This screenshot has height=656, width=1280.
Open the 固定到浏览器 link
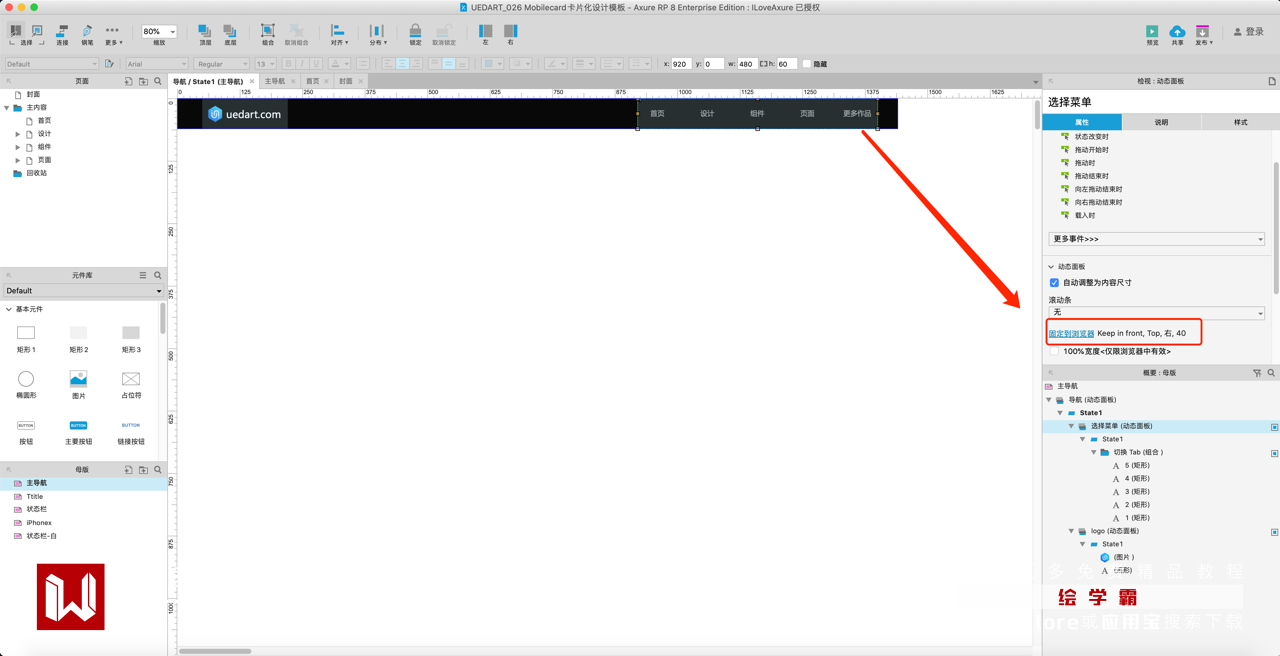pos(1071,334)
